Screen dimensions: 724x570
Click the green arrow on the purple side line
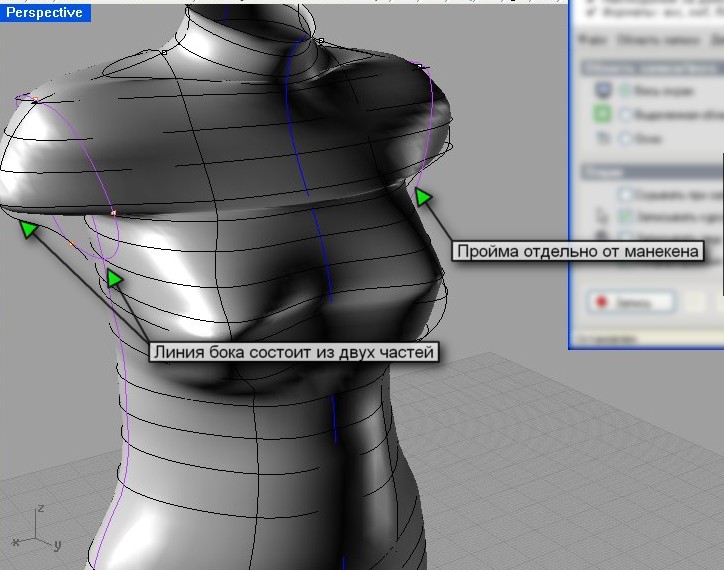[x=115, y=277]
